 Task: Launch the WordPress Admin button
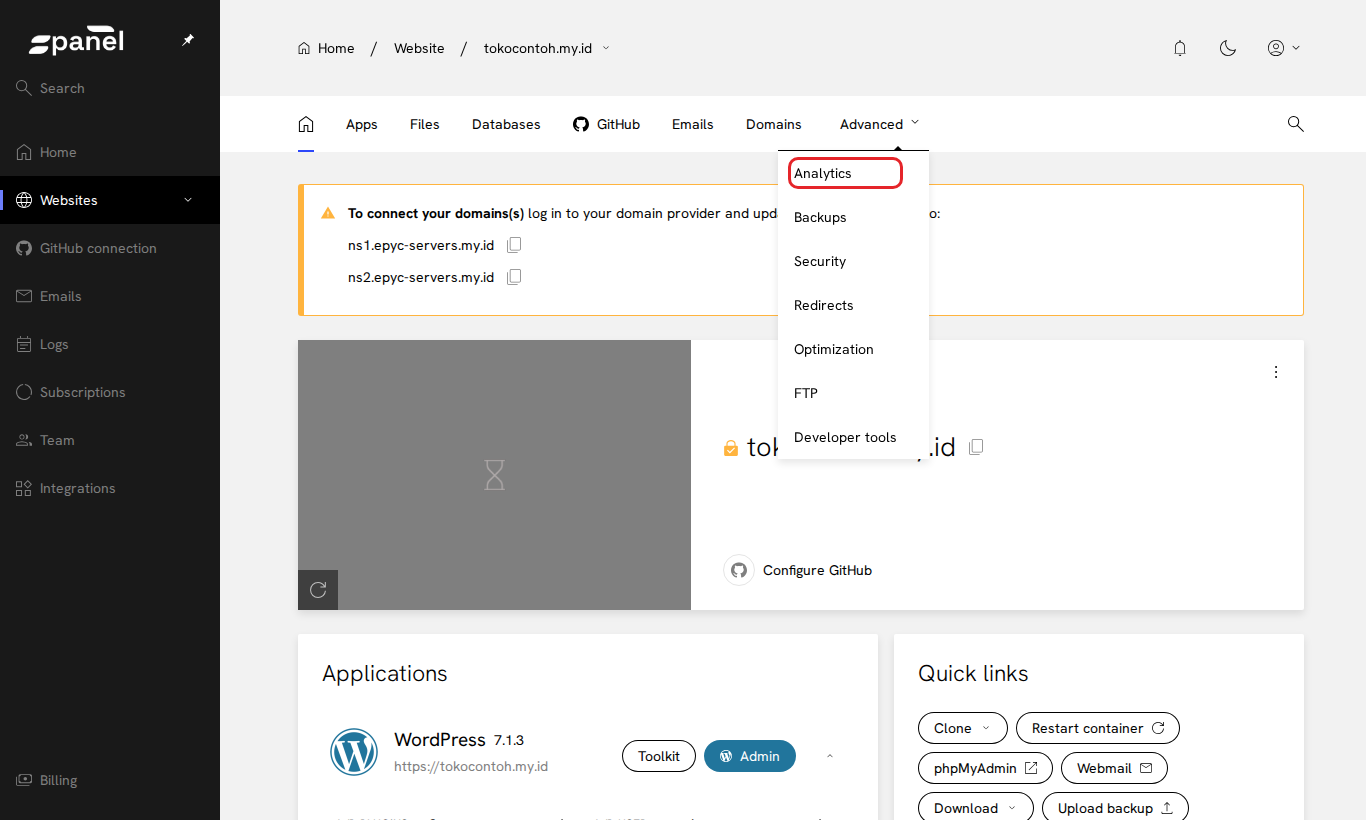coord(750,756)
